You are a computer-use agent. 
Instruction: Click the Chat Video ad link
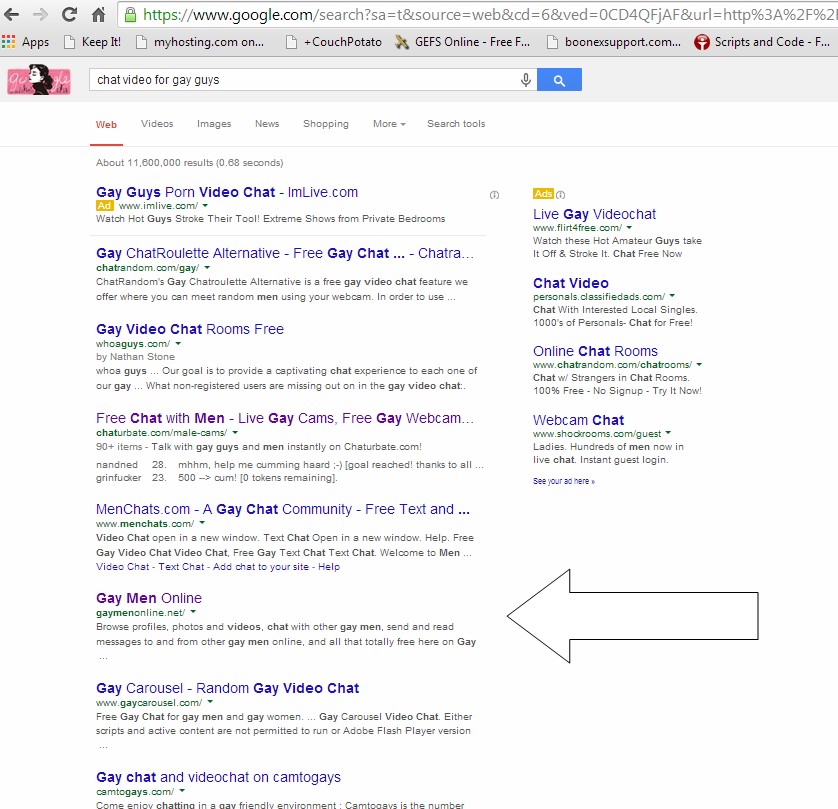(x=570, y=283)
